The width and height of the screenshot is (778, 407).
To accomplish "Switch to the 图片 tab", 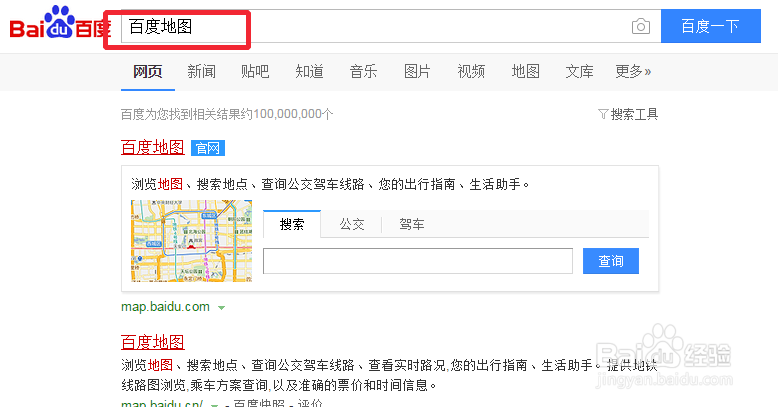I will coord(417,71).
